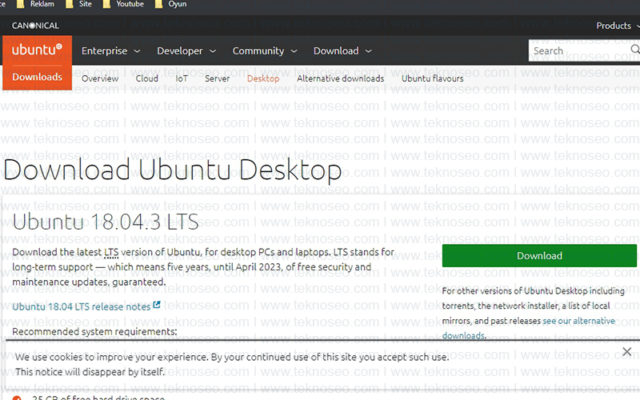Viewport: 640px width, 400px height.
Task: Open Ubuntu flavours tab
Action: [433, 78]
